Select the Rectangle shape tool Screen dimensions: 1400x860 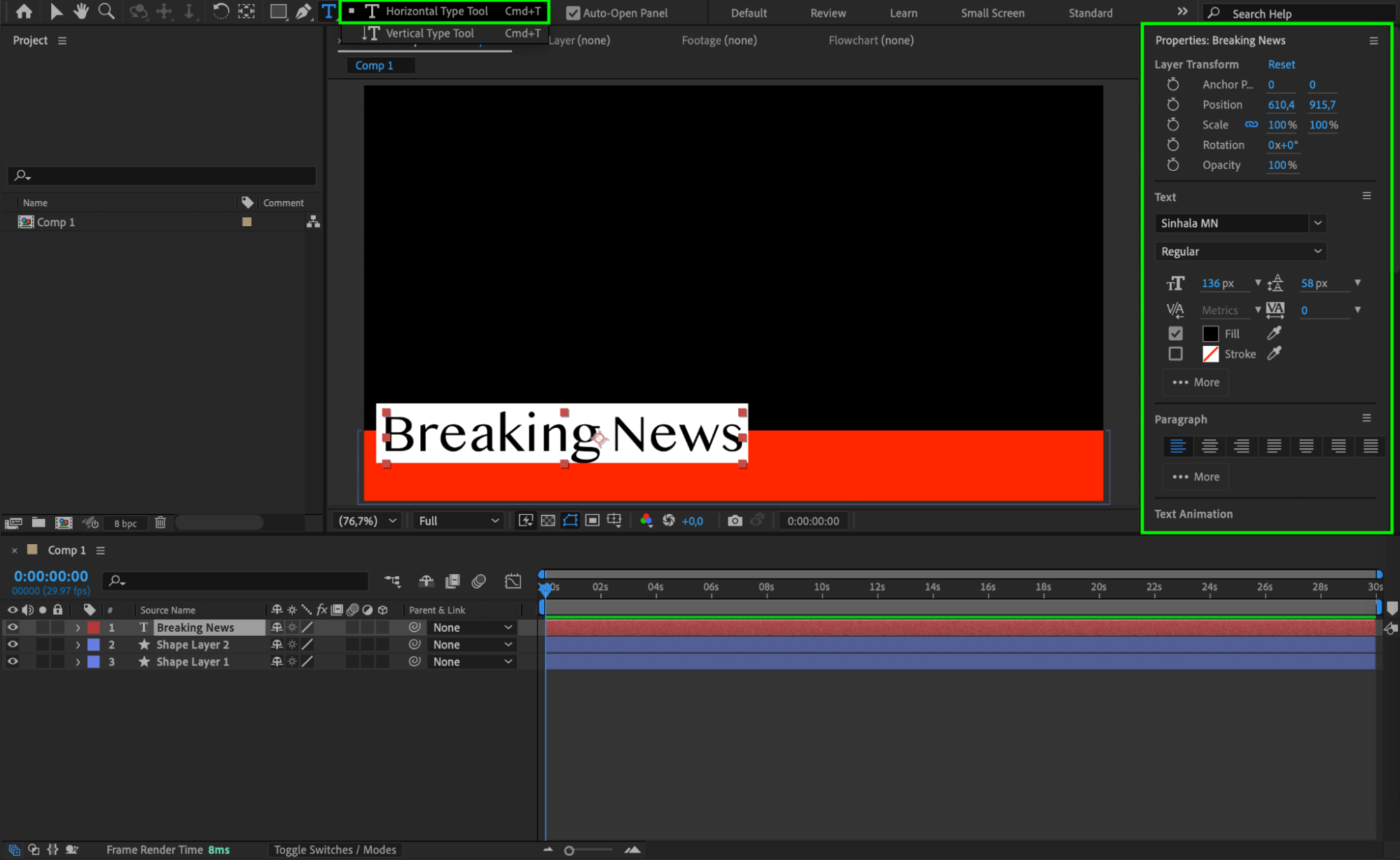(278, 11)
